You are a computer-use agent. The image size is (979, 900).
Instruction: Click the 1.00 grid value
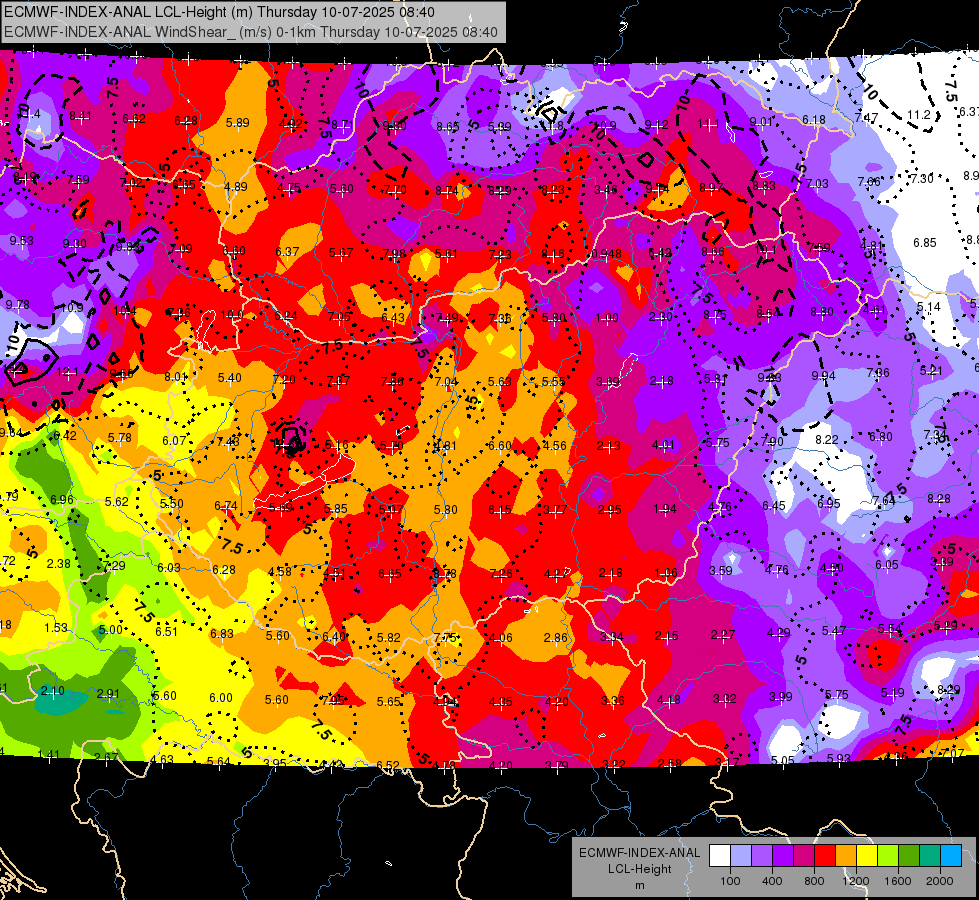click(x=607, y=318)
